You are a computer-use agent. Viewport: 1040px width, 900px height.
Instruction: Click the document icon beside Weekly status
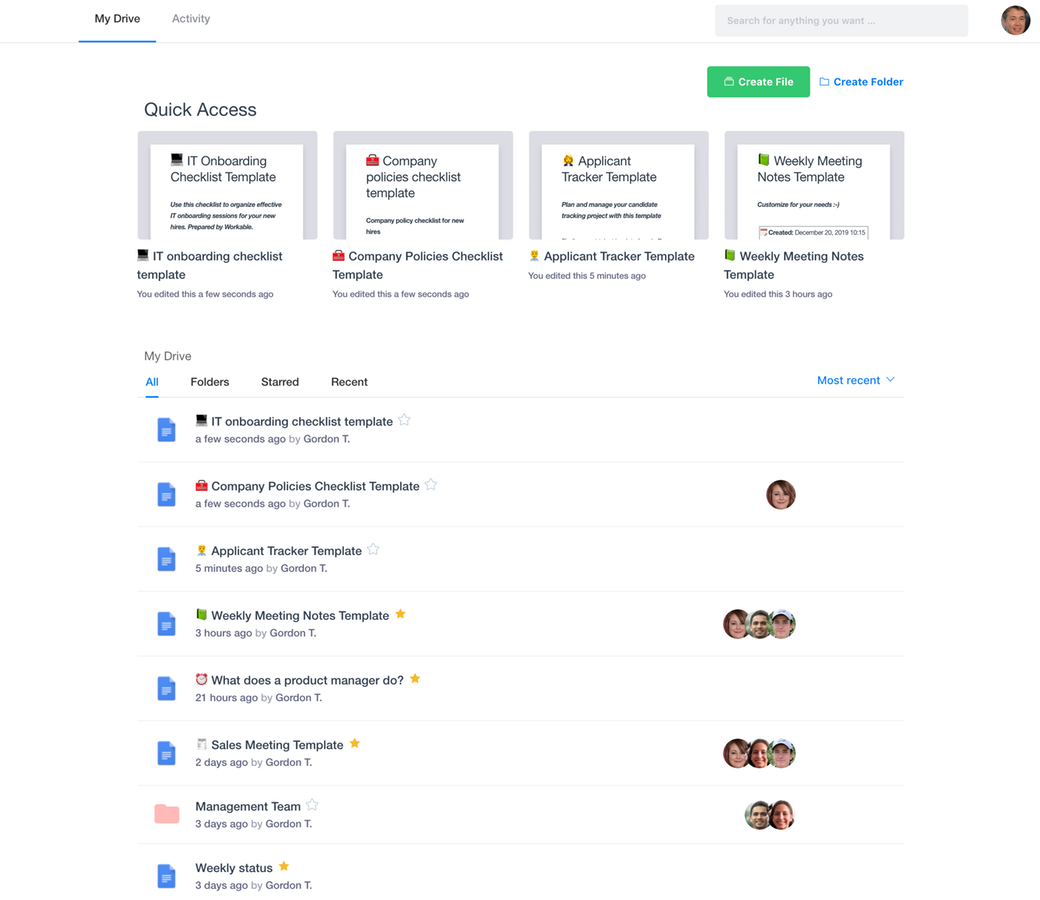pyautogui.click(x=166, y=876)
